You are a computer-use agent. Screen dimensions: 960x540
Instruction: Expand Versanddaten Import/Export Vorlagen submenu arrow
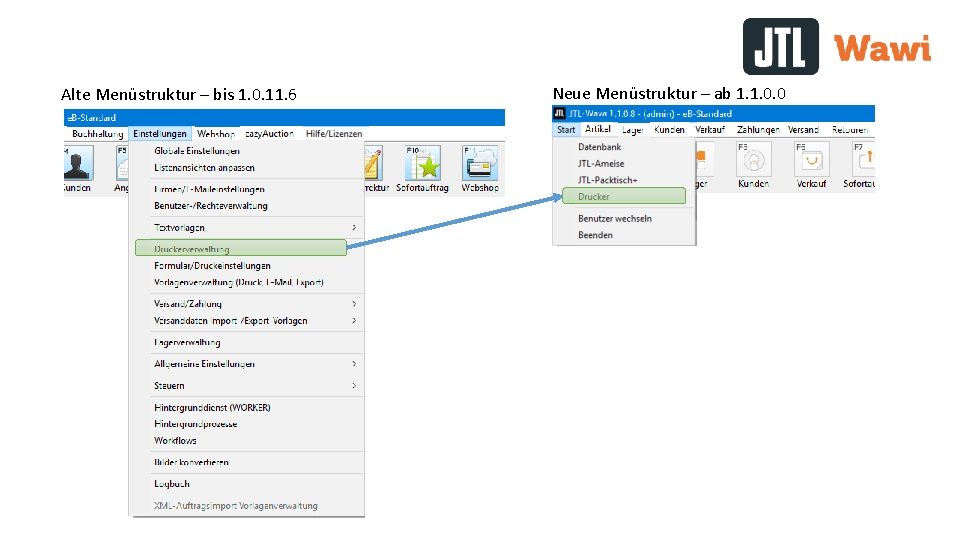click(x=354, y=321)
